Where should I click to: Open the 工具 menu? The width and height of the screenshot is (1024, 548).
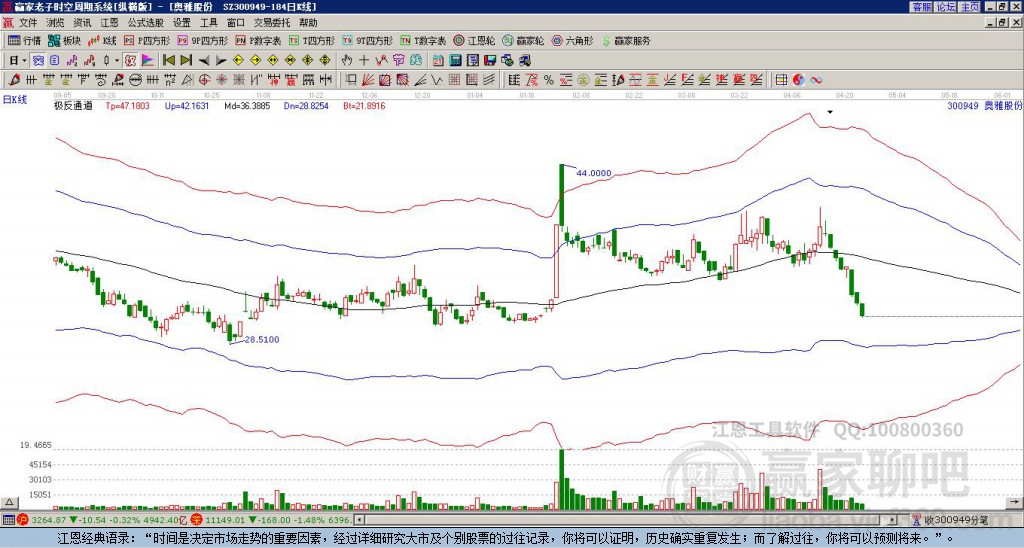(208, 23)
